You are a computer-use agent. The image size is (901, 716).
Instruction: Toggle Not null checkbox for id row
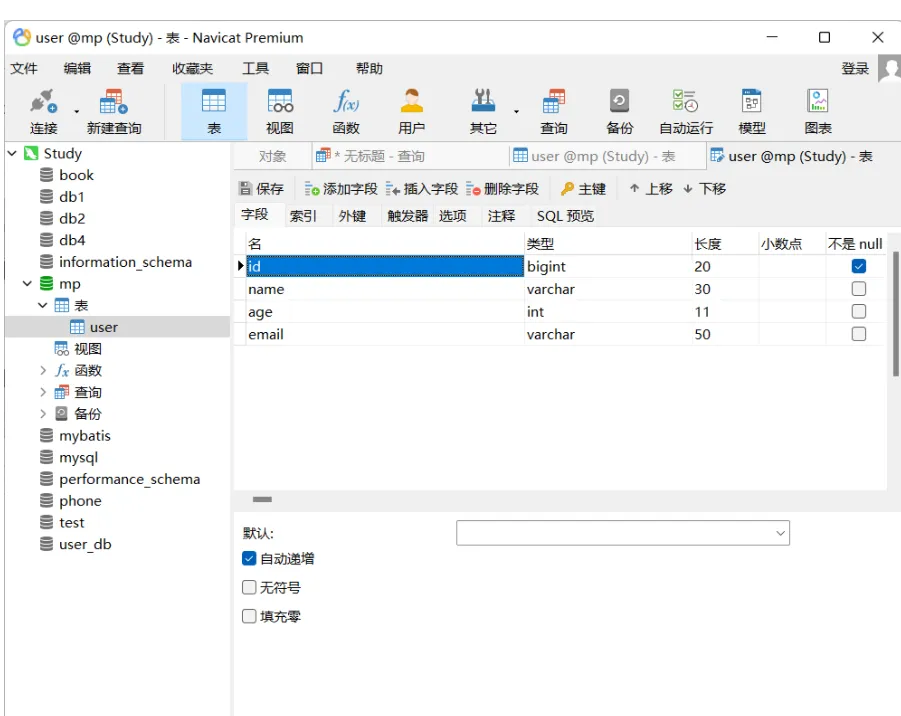pyautogui.click(x=858, y=266)
